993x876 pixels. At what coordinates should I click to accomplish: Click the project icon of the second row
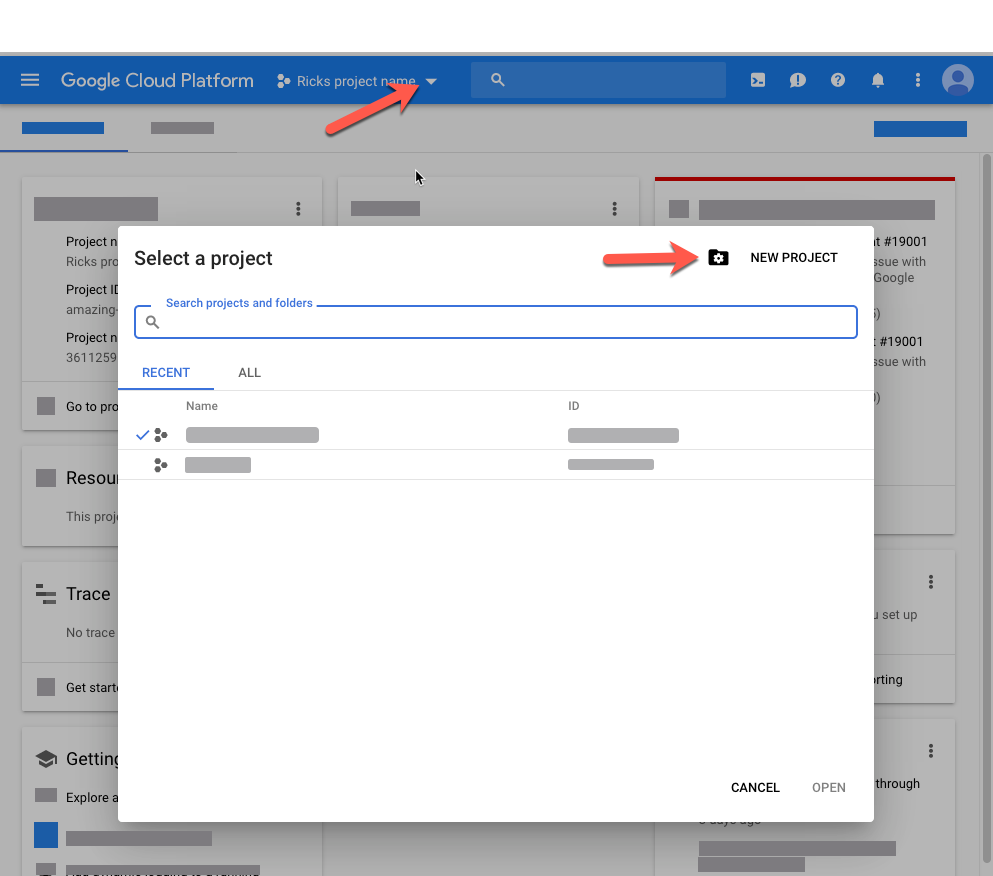point(161,465)
